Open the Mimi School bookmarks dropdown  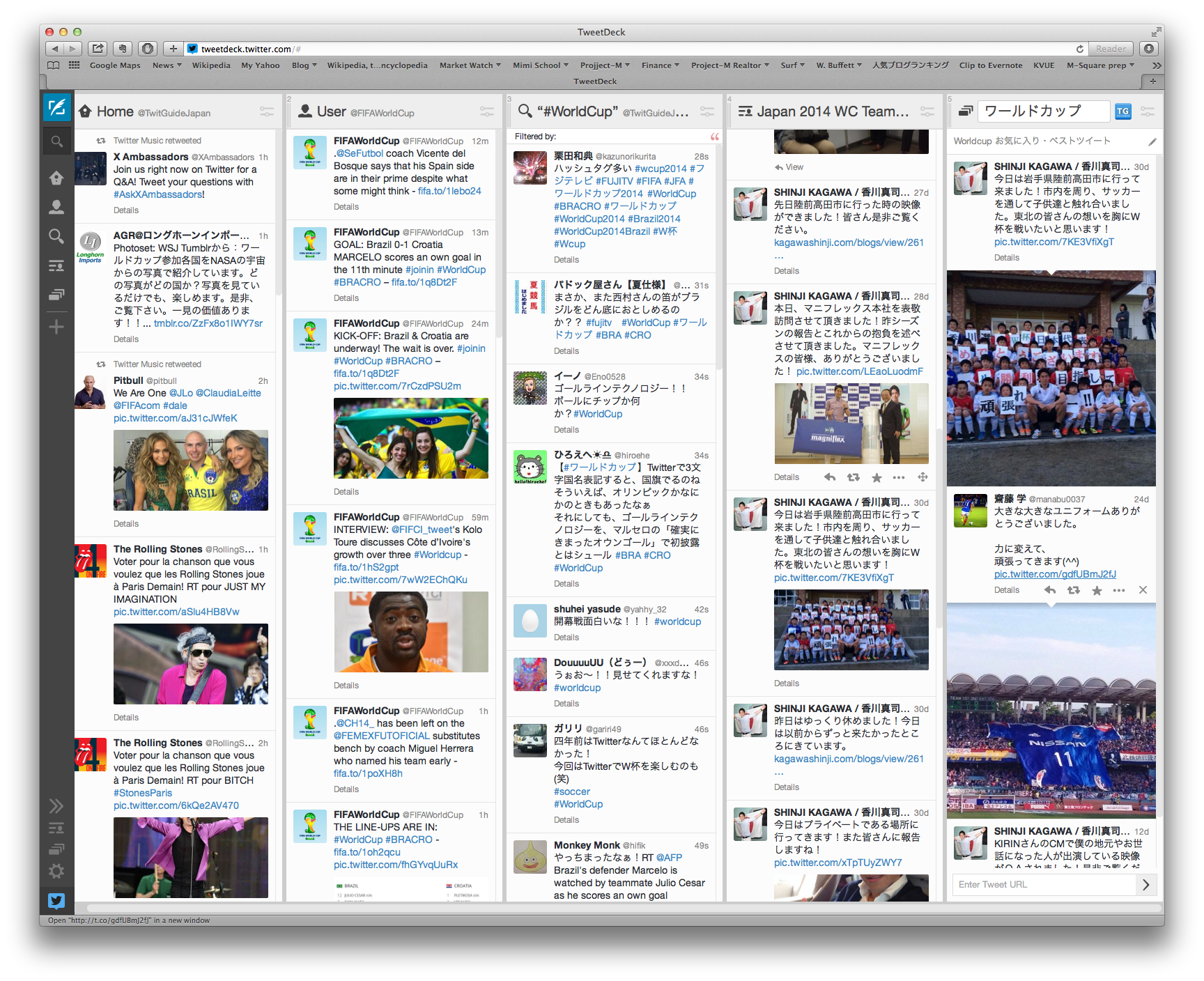(540, 65)
